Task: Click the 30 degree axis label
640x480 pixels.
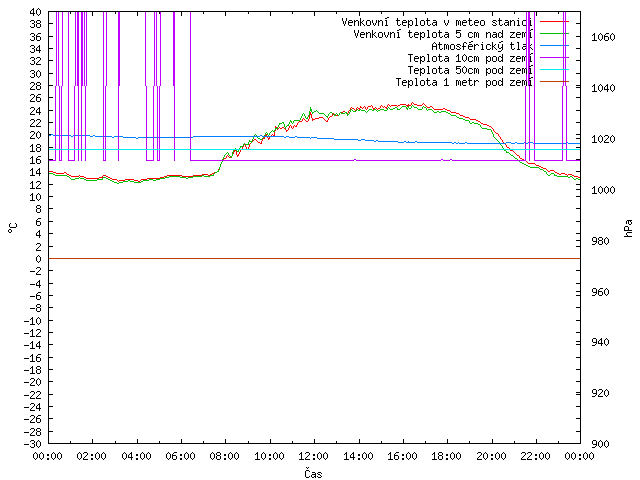Action: (36, 74)
